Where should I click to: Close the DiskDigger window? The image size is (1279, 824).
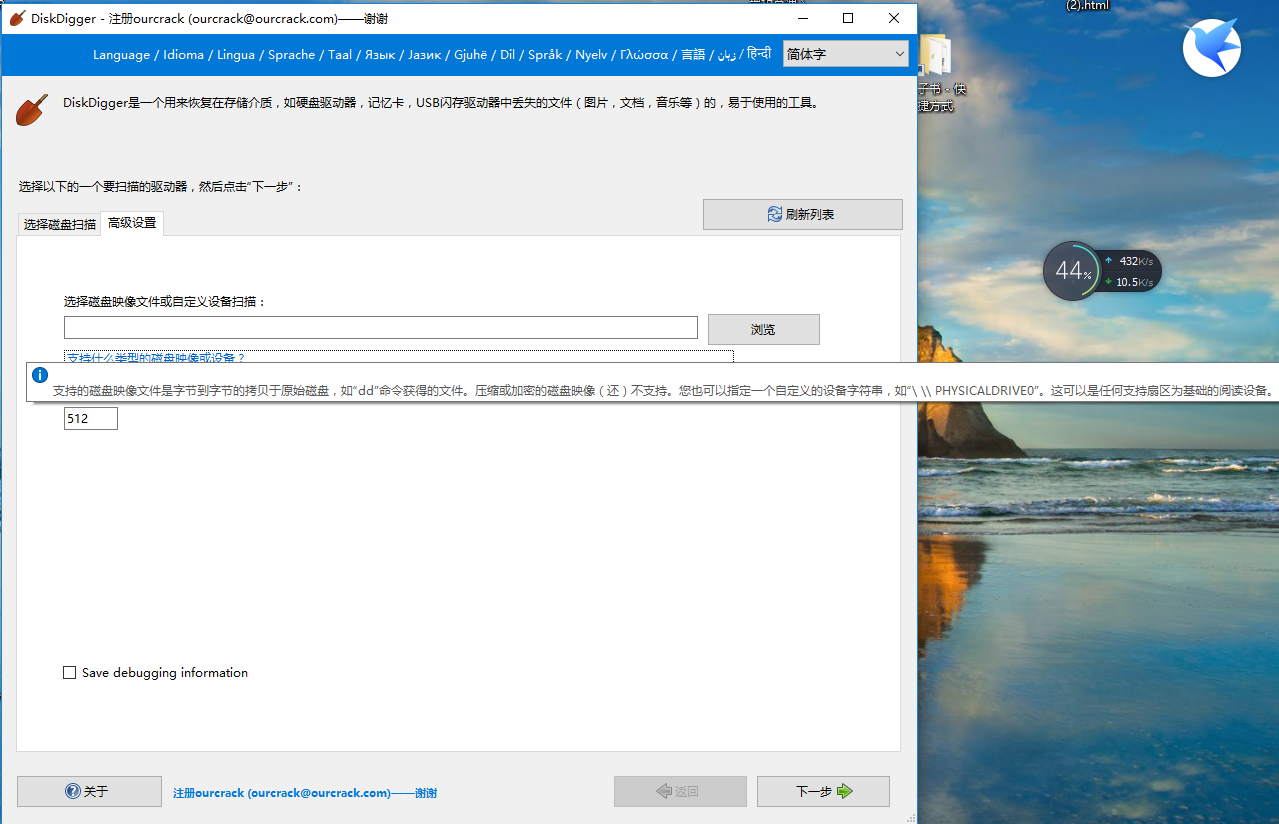pyautogui.click(x=894, y=18)
